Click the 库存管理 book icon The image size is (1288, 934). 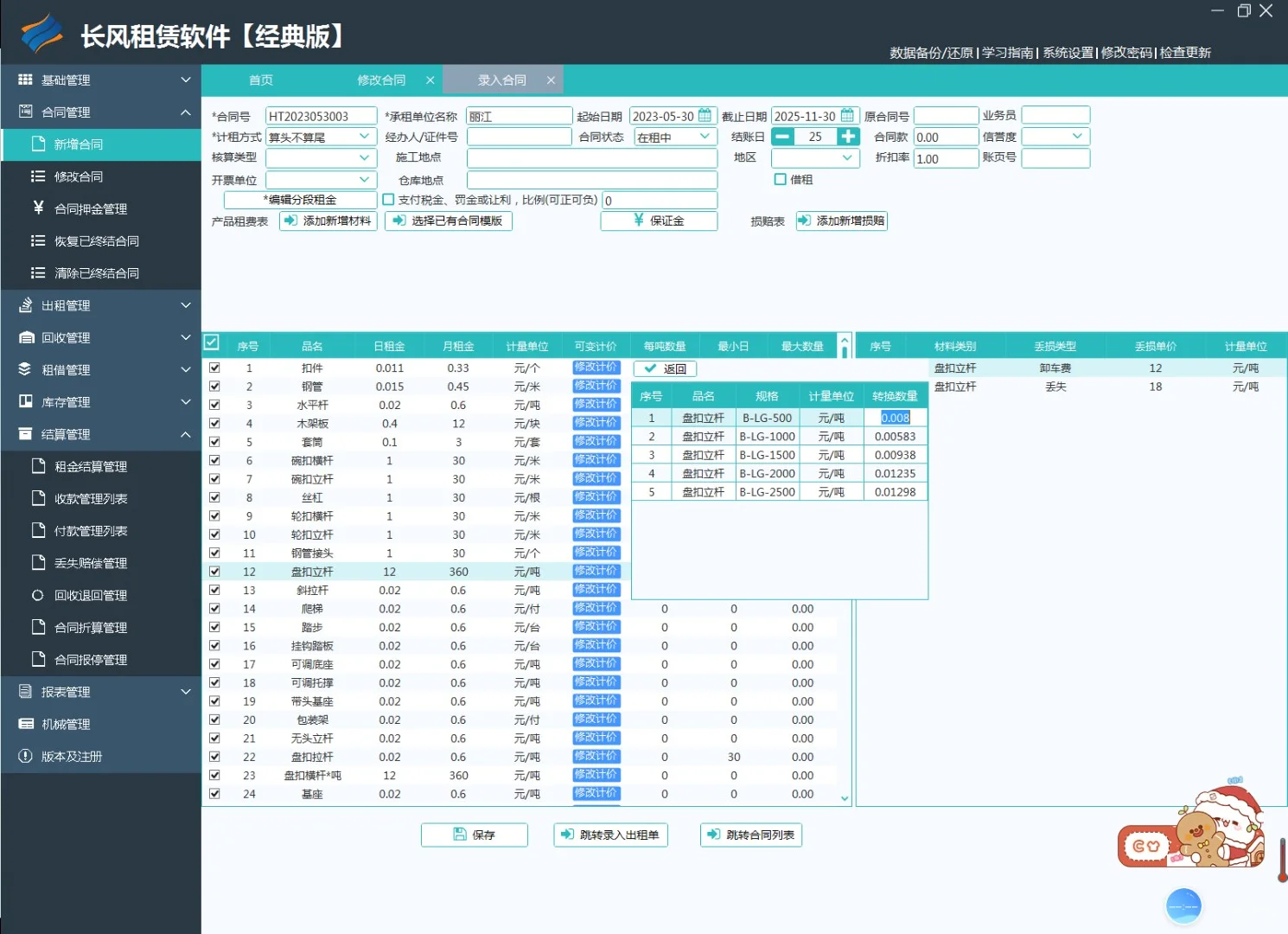(x=25, y=401)
